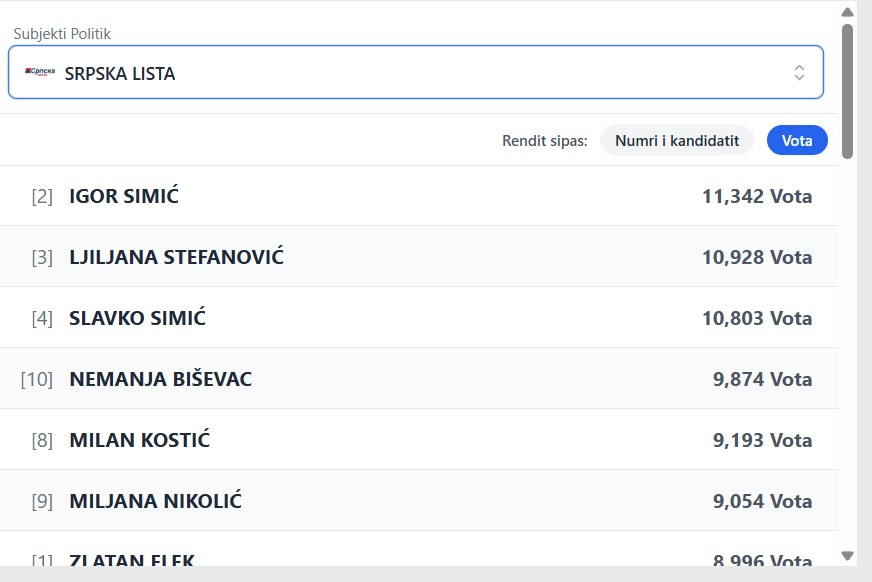Click the Rendit sipas label
Screen dimensions: 872x582
click(545, 141)
